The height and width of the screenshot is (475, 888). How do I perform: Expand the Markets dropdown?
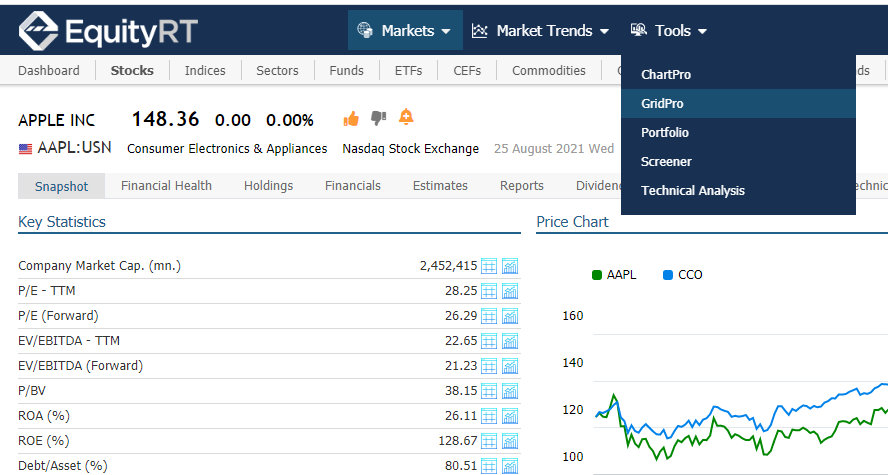coord(405,31)
